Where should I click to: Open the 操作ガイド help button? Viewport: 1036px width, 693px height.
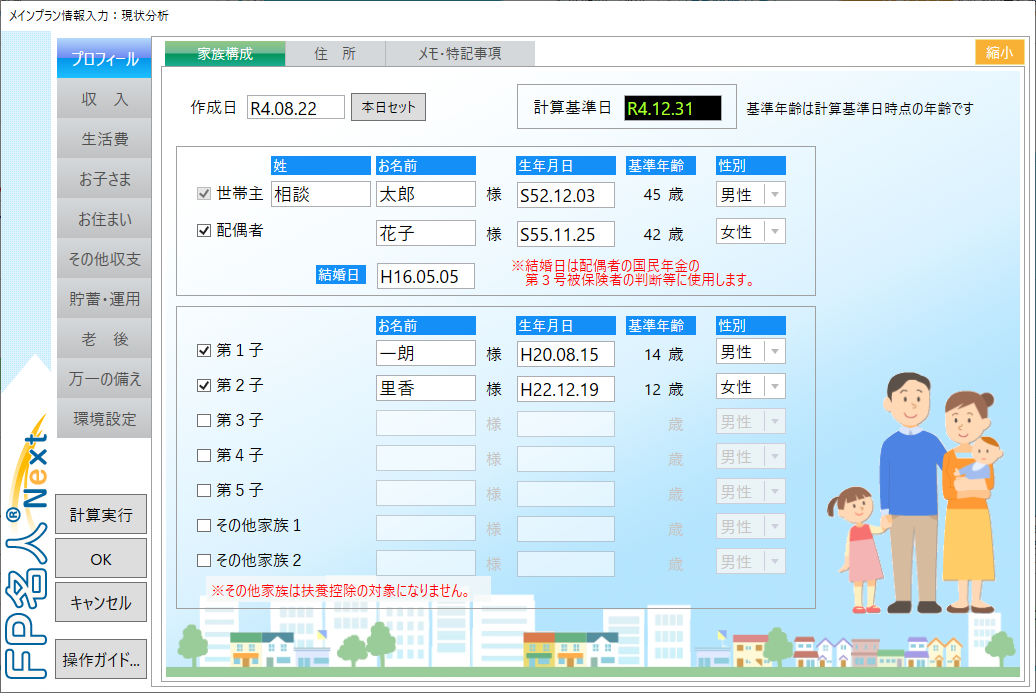pyautogui.click(x=101, y=659)
